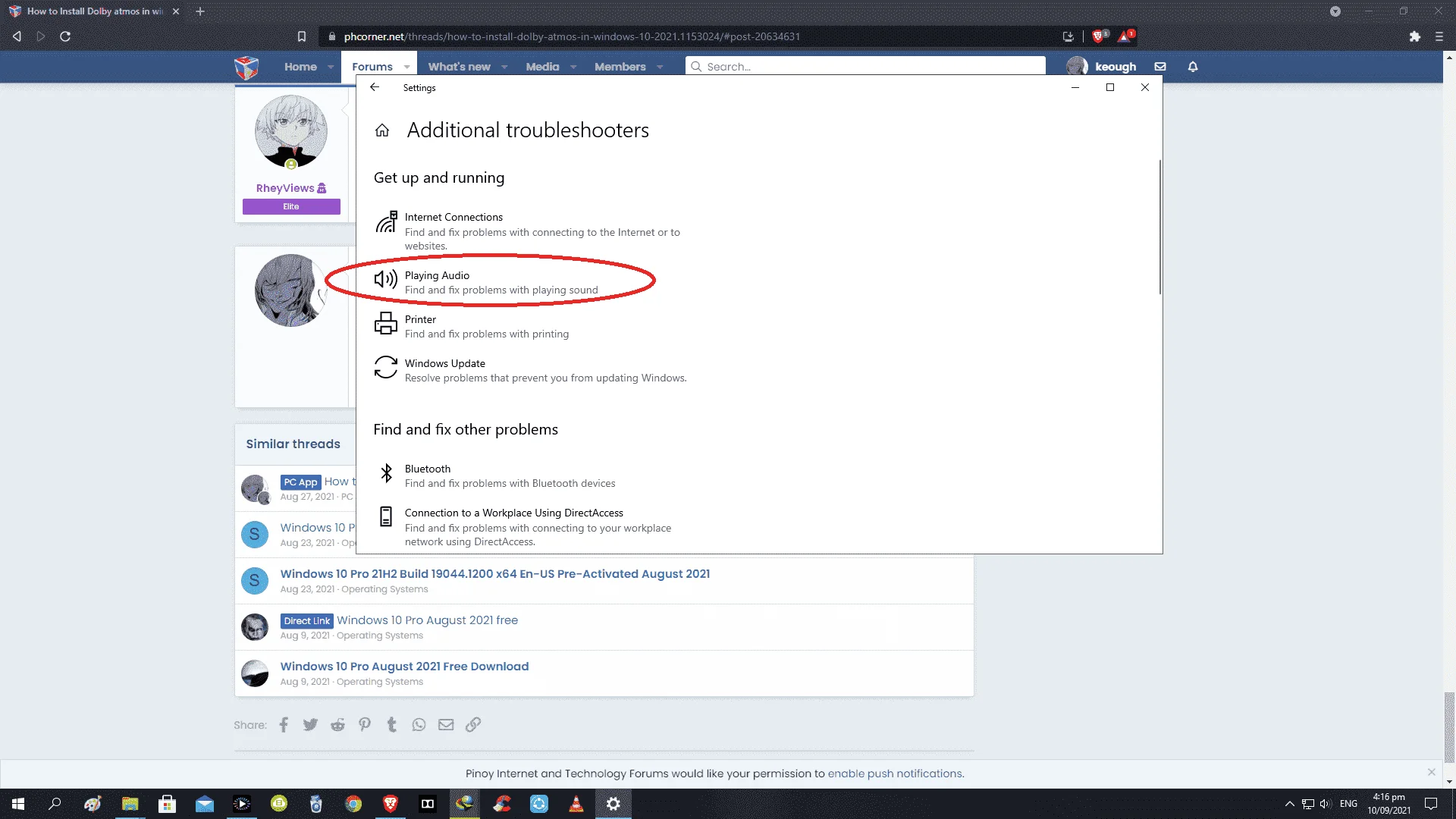Open the browser hamburger menu
This screenshot has width=1456, height=819.
(1439, 36)
